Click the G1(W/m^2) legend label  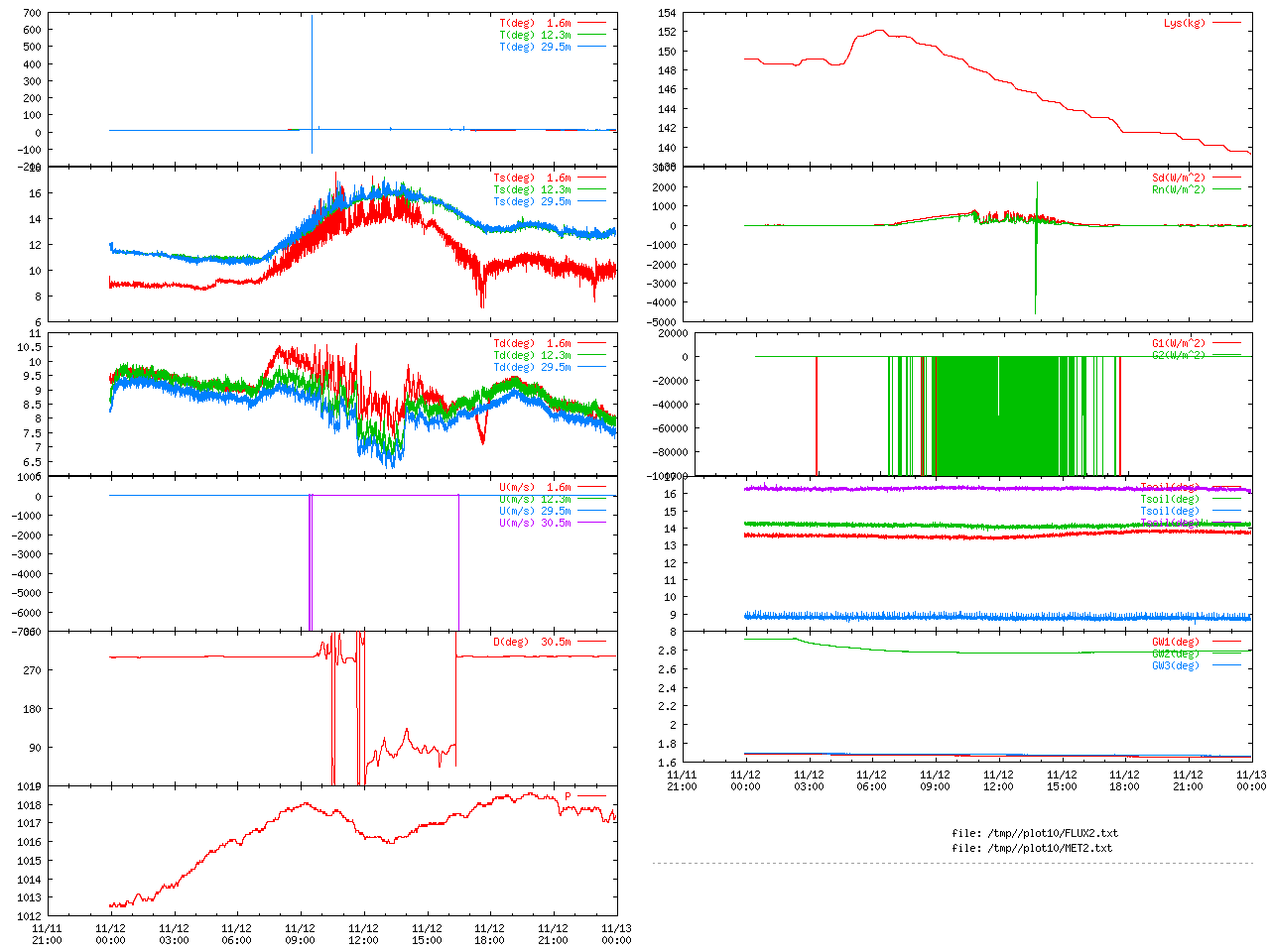pyautogui.click(x=1178, y=343)
